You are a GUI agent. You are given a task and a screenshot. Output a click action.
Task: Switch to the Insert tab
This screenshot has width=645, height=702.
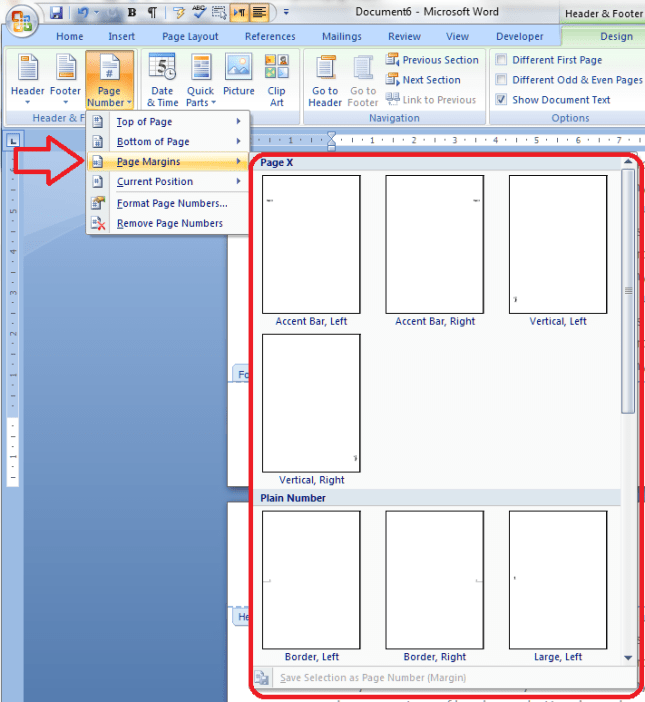121,36
